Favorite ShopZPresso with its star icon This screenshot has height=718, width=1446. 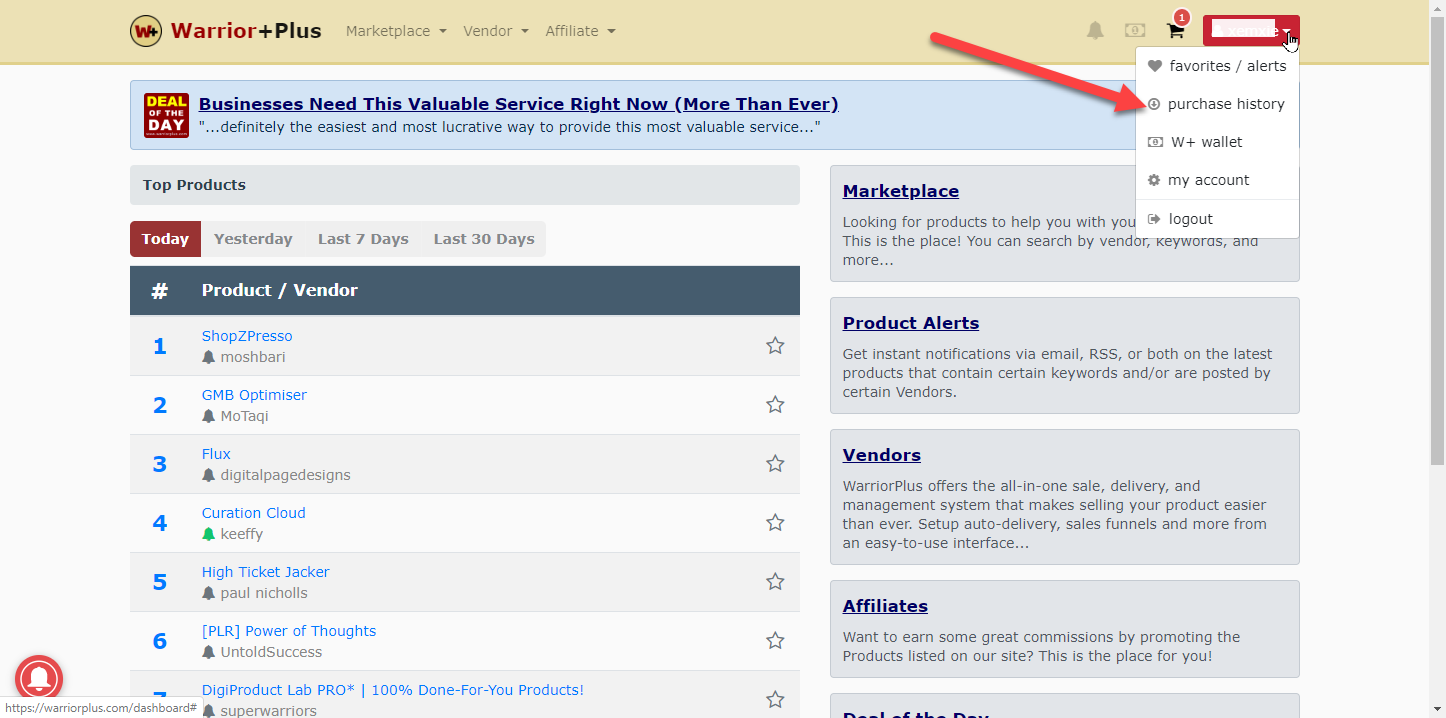coord(775,345)
